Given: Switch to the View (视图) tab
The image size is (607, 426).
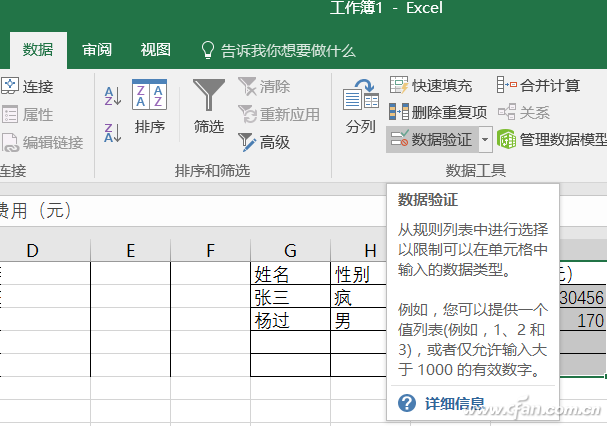Looking at the screenshot, I should pyautogui.click(x=155, y=50).
